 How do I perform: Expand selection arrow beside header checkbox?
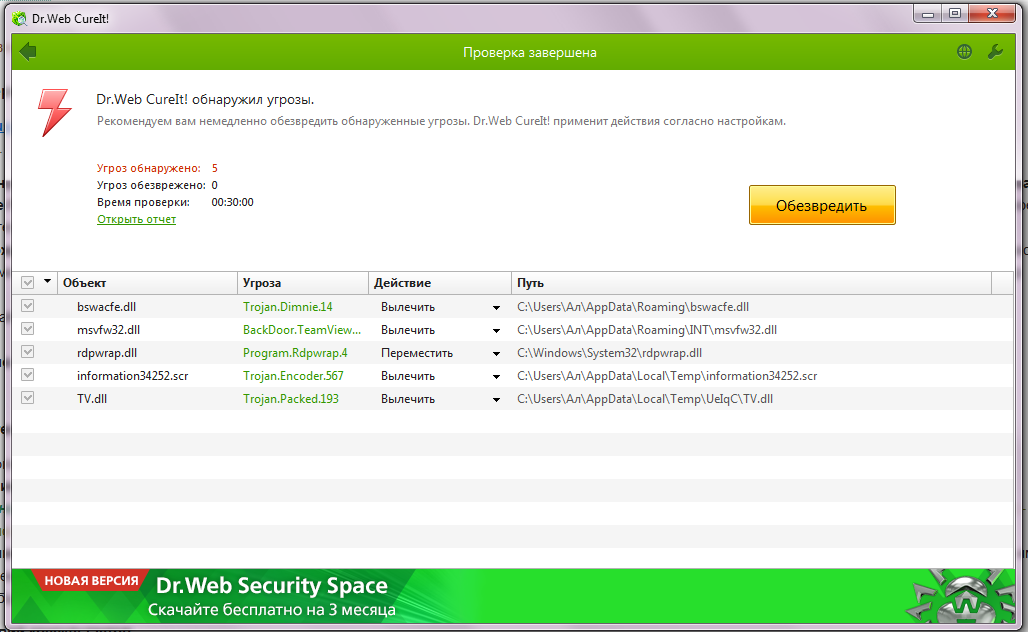[47, 283]
